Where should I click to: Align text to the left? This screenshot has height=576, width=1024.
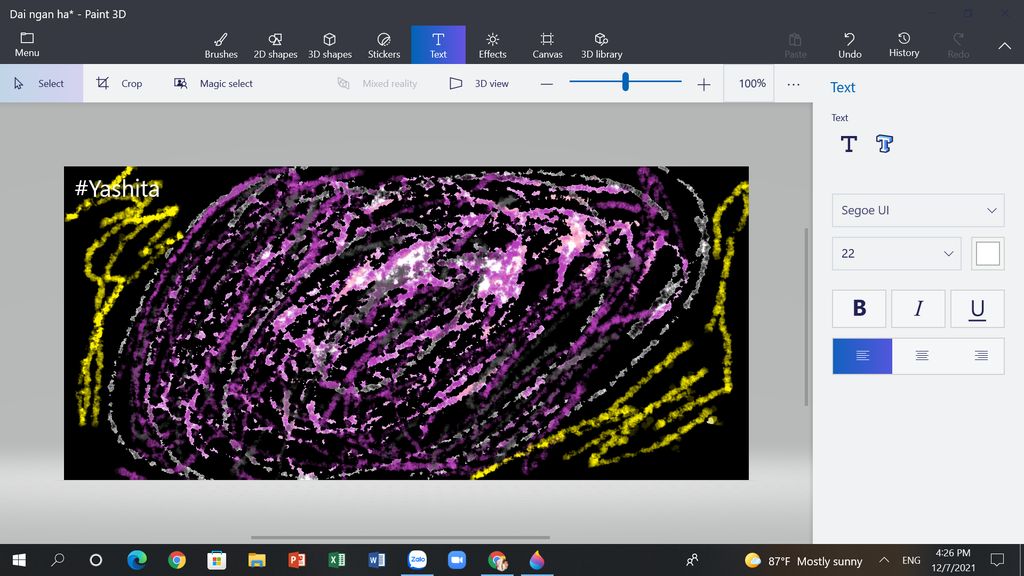[x=862, y=356]
